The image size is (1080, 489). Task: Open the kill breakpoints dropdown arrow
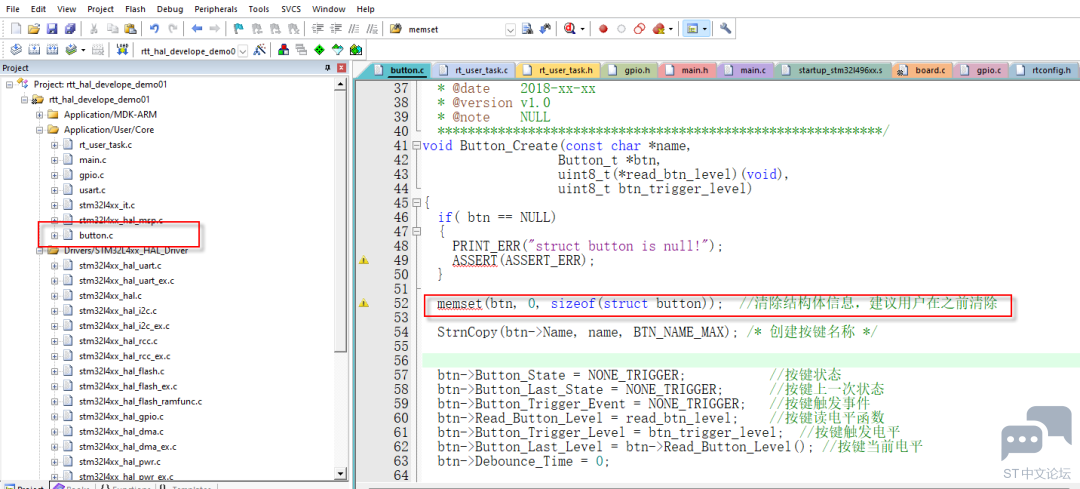(x=671, y=30)
